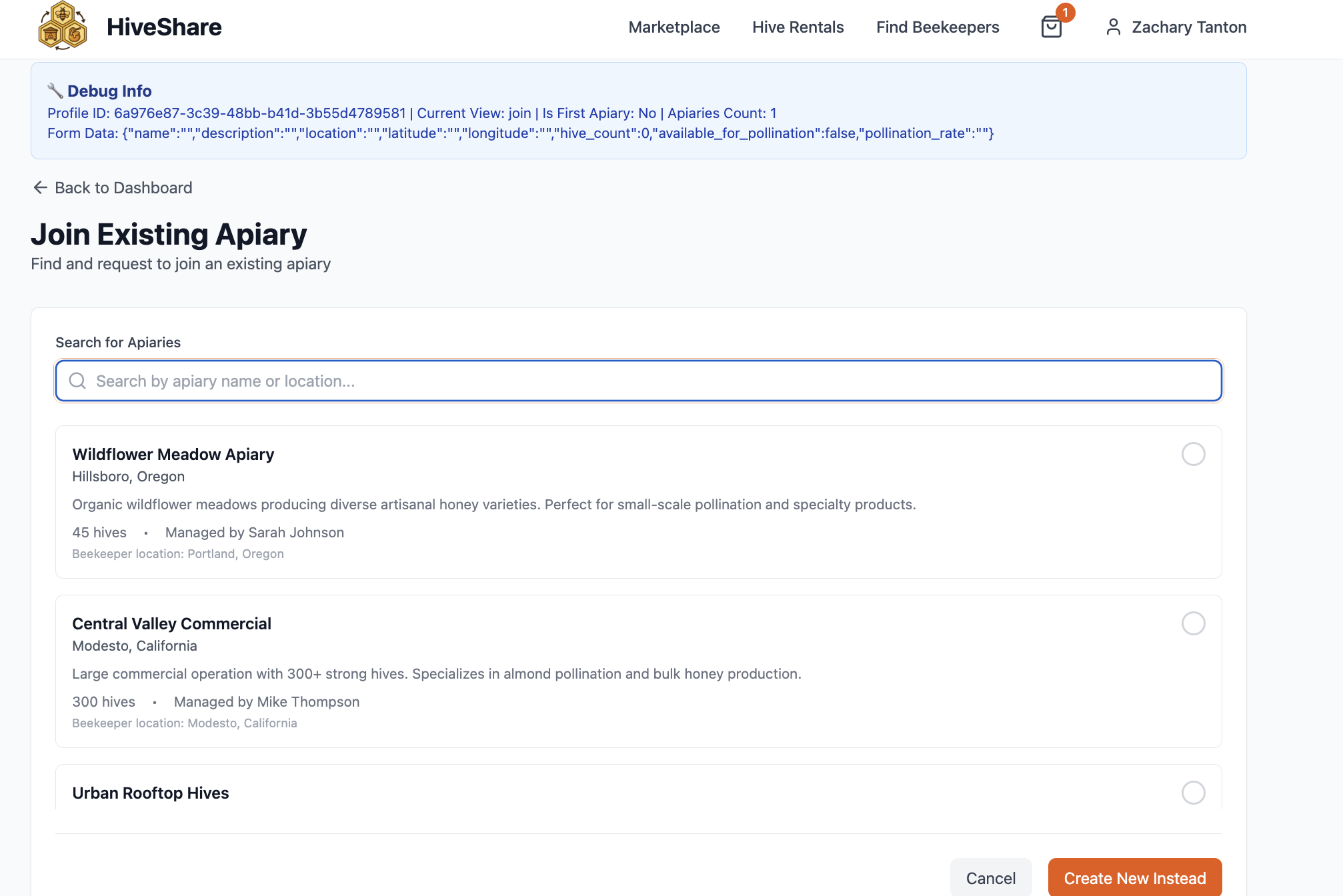Open Find Beekeepers navigation link
This screenshot has width=1343, height=896.
[x=937, y=27]
